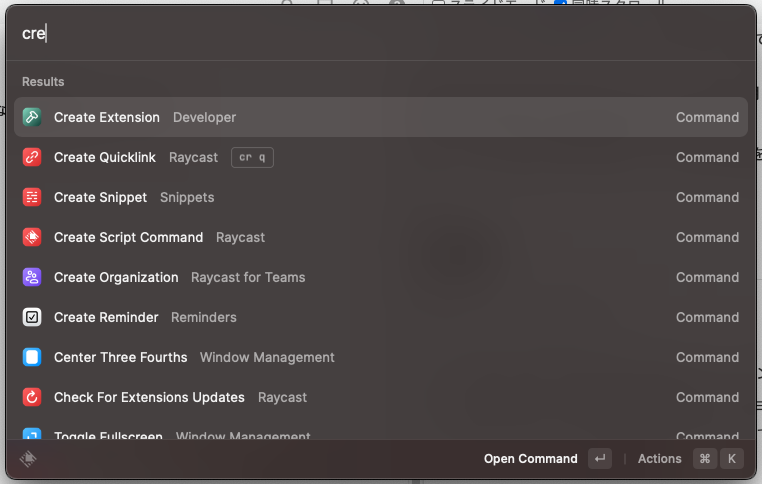Click into the search field containing 'cre'
This screenshot has height=484, width=762.
pyautogui.click(x=381, y=33)
